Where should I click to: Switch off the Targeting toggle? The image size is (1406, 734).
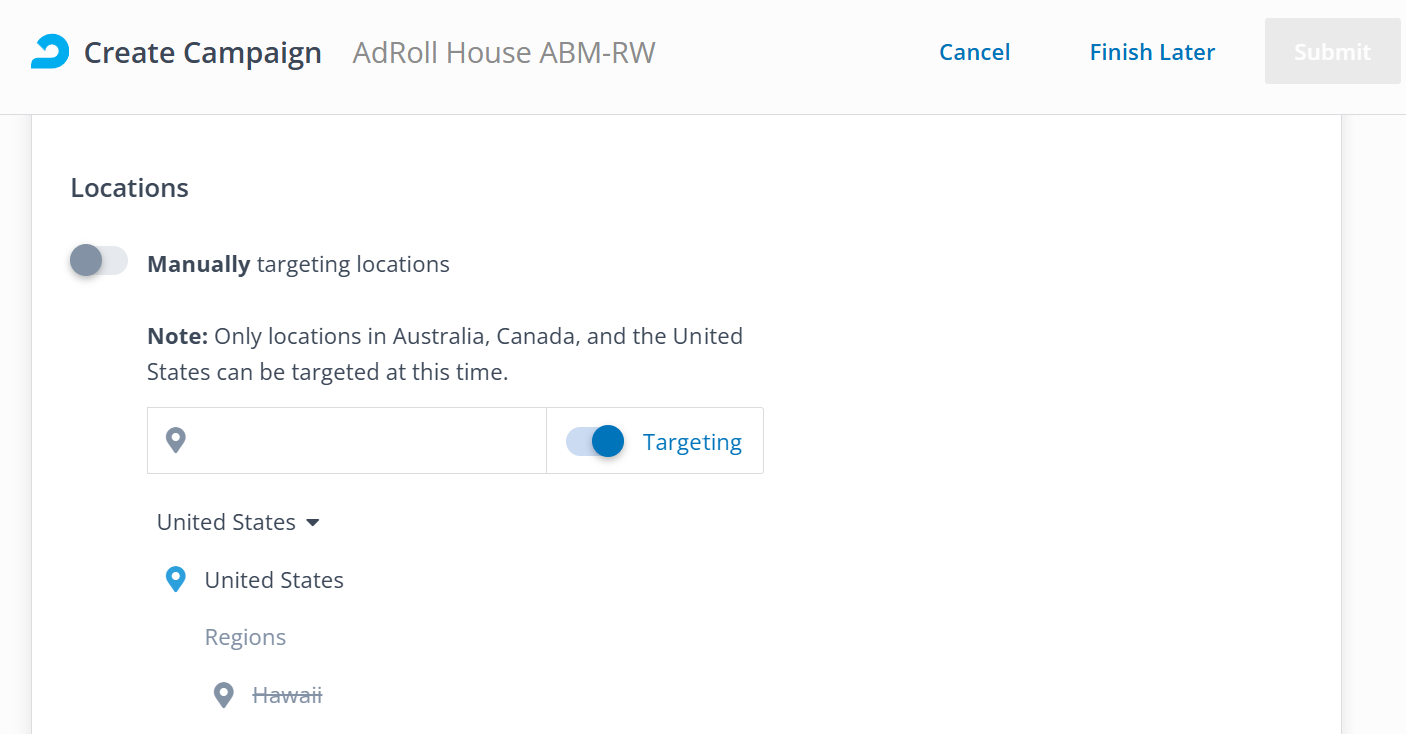[x=595, y=441]
